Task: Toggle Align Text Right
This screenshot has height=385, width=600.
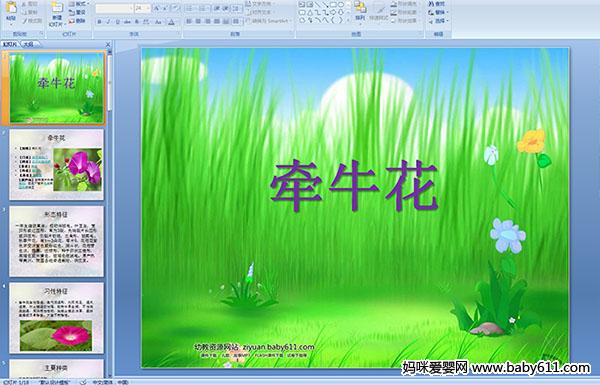Action: [207, 22]
